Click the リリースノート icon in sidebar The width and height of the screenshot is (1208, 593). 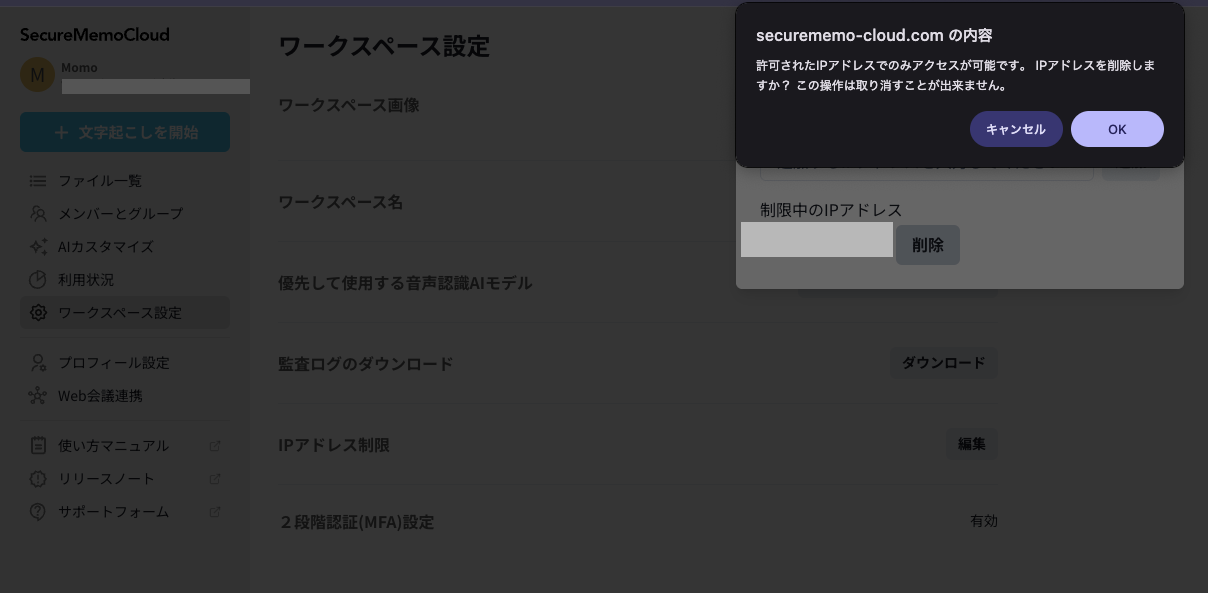(x=38, y=479)
